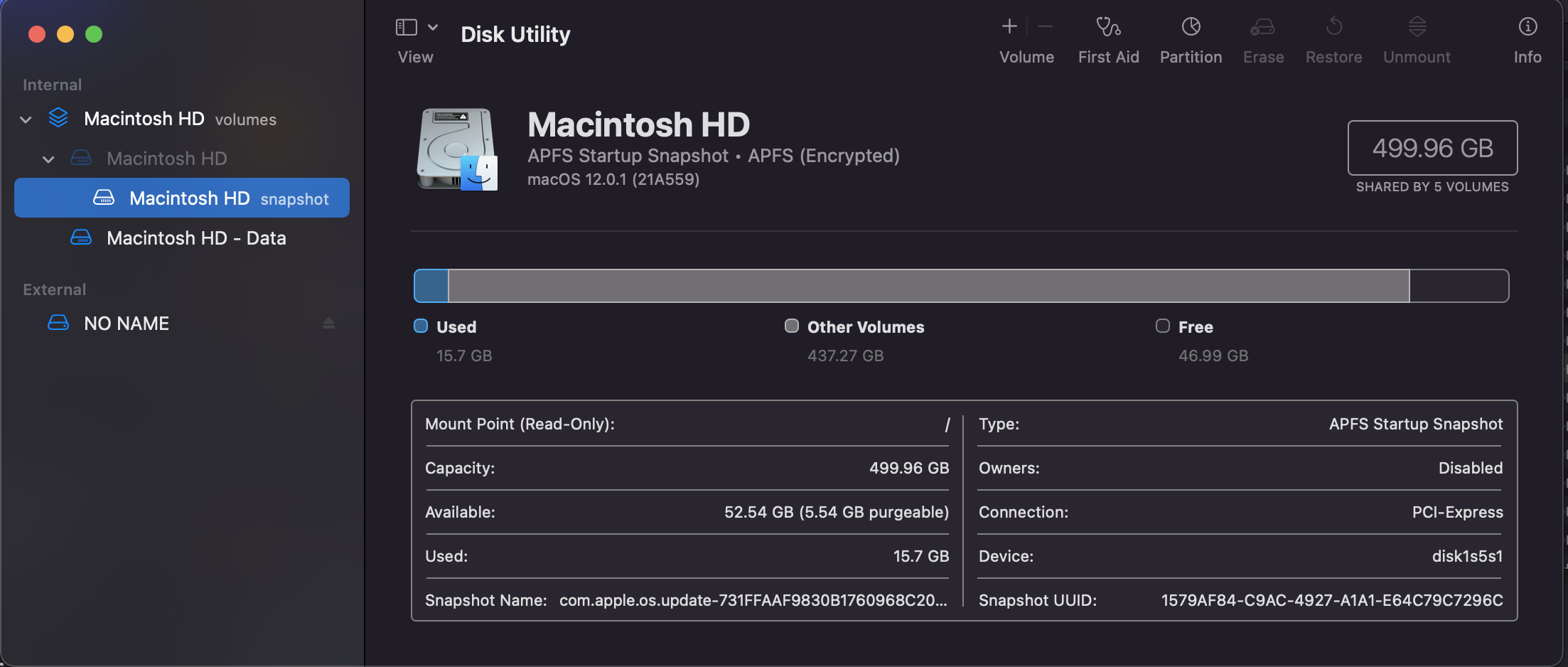Click the Free legend swatch
The width and height of the screenshot is (1568, 667).
pos(1163,326)
